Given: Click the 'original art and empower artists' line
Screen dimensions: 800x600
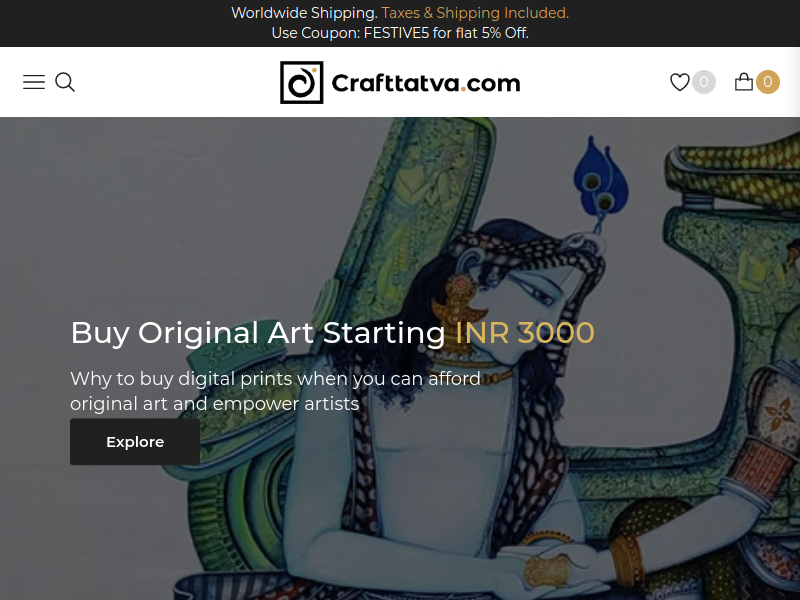Looking at the screenshot, I should [215, 404].
